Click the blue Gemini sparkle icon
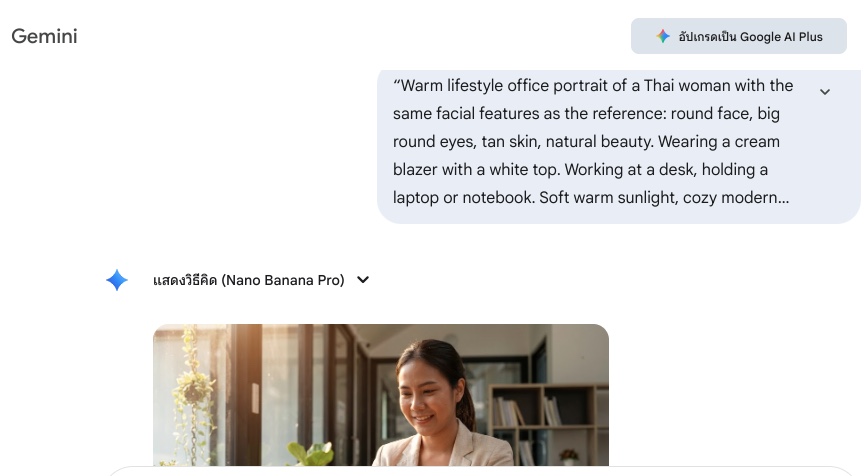This screenshot has width=867, height=476. tap(117, 280)
